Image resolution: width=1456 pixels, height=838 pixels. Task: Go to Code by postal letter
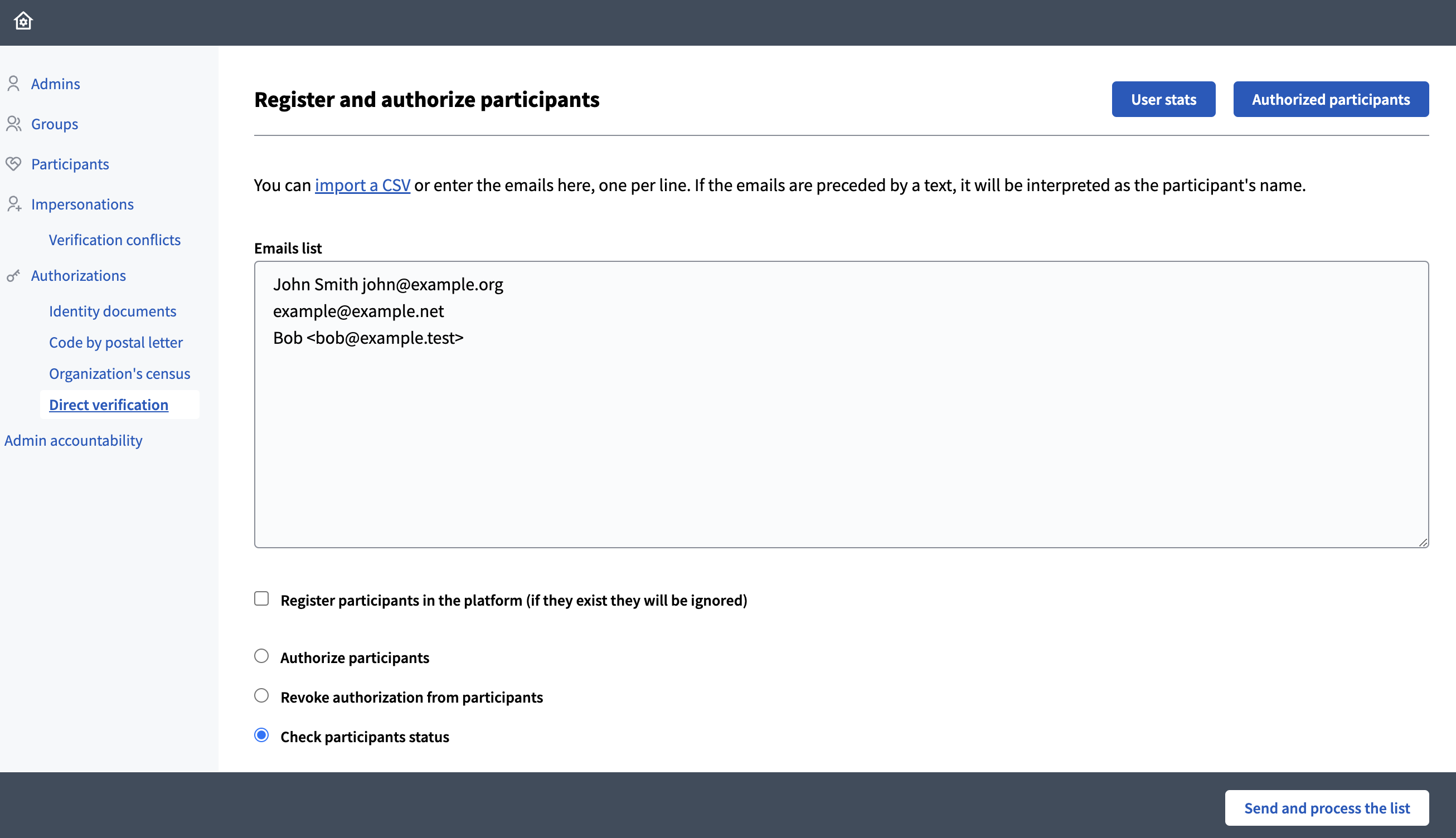click(x=116, y=343)
